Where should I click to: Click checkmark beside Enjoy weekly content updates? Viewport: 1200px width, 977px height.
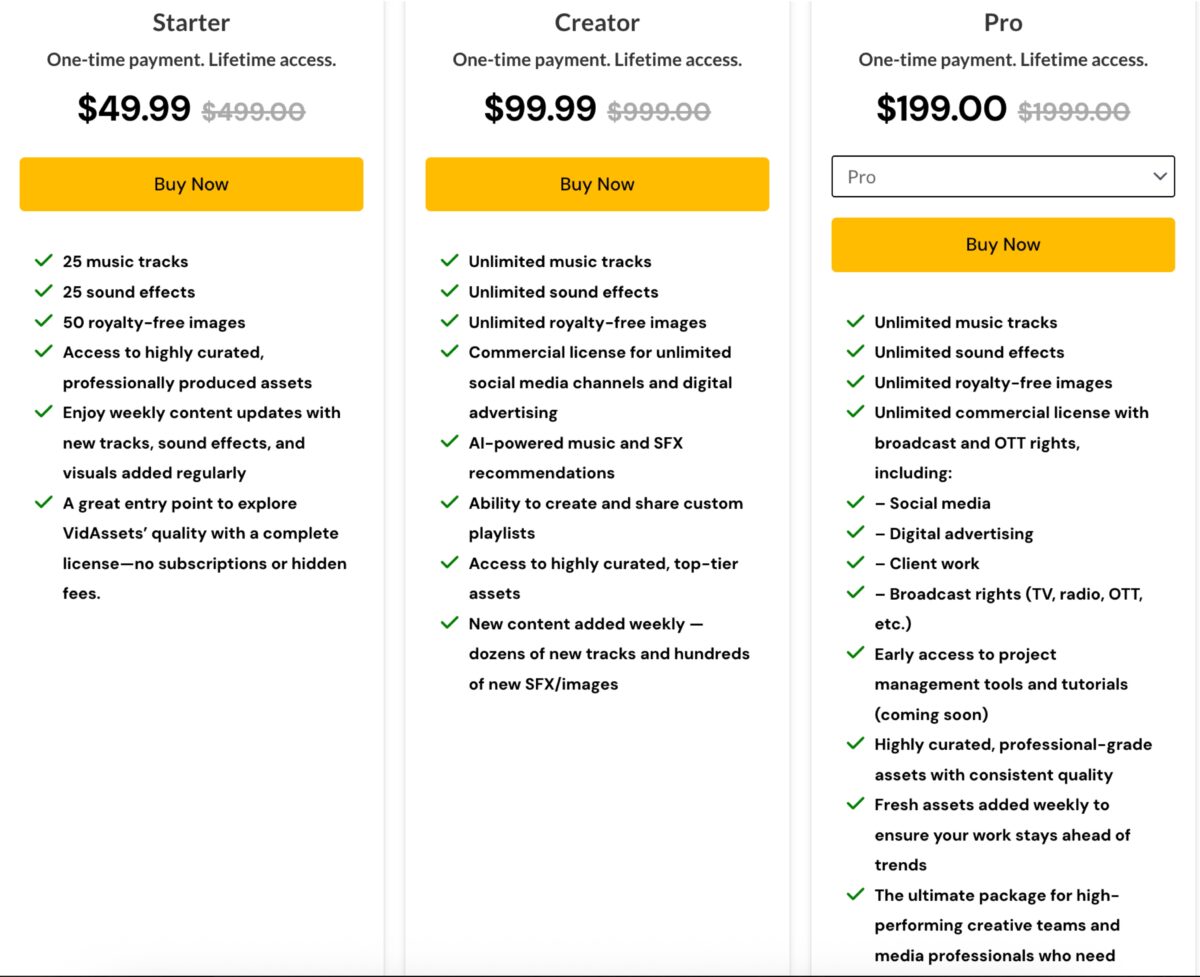43,411
